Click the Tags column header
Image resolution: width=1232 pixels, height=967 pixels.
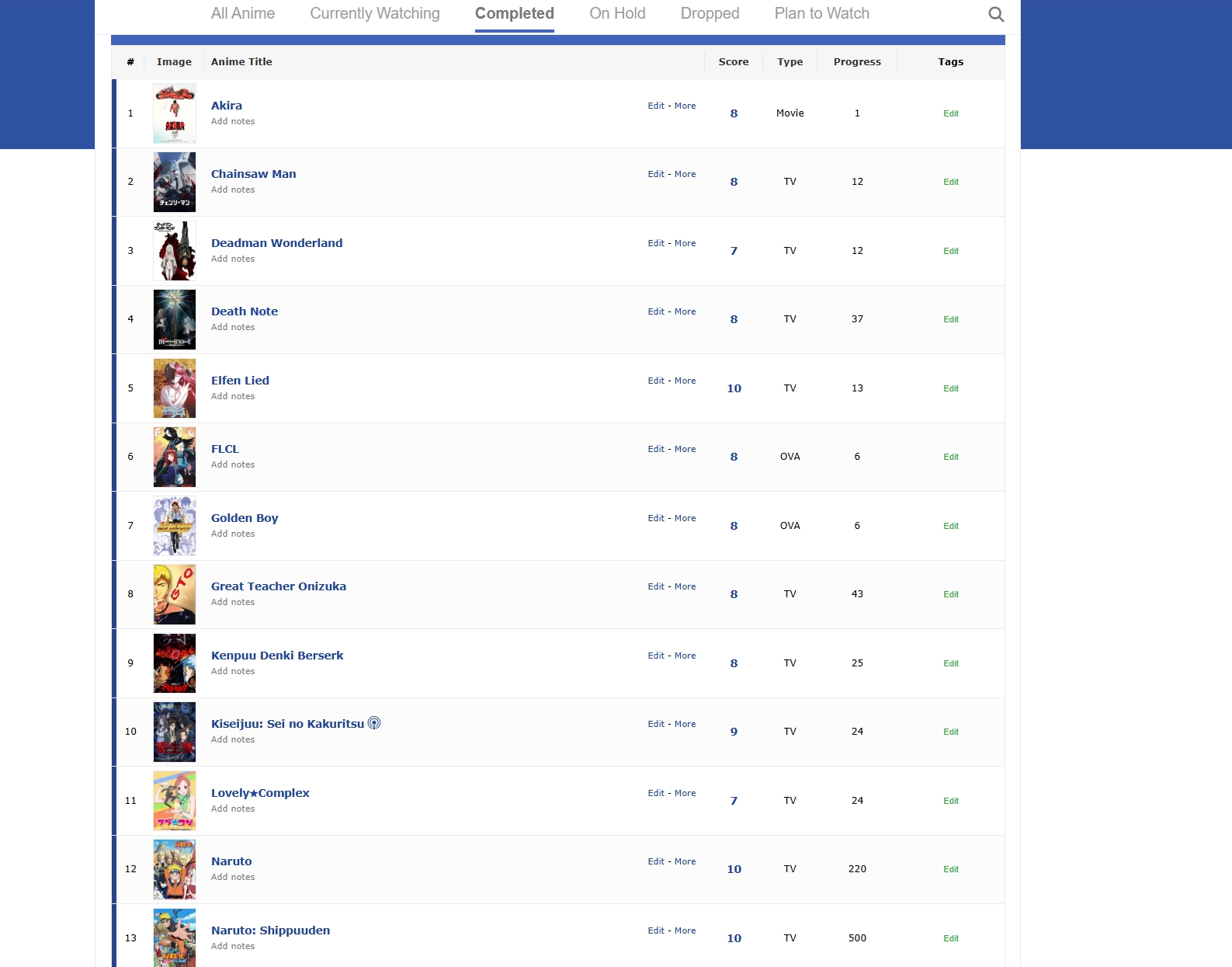(x=950, y=61)
